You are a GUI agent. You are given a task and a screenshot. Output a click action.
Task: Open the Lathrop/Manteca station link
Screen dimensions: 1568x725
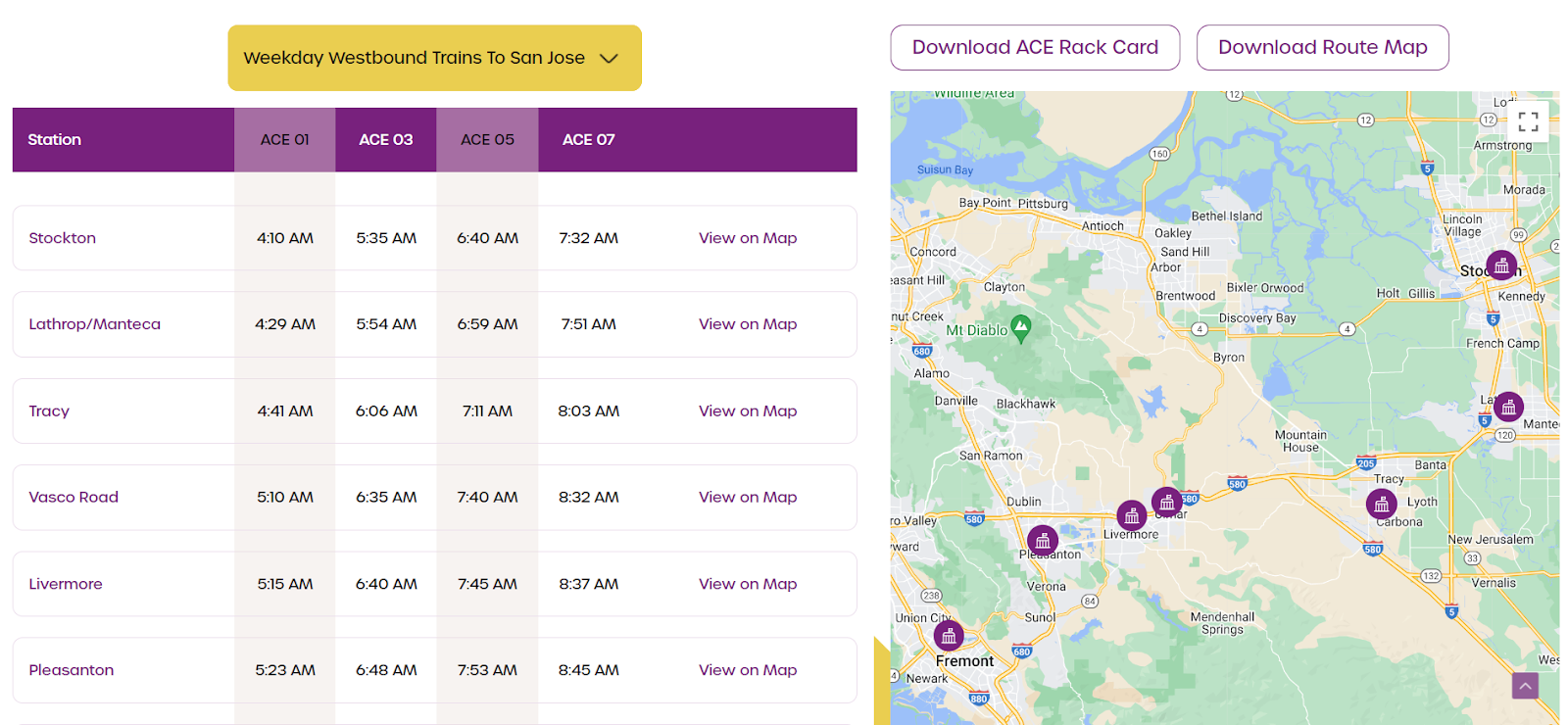(x=94, y=324)
